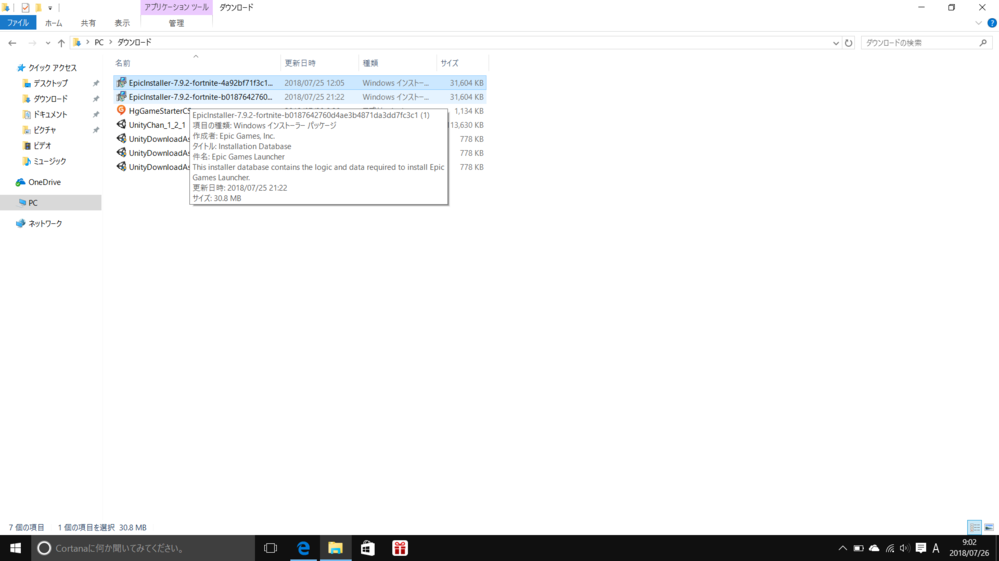Screen dimensions: 999x561
Task: Click PC in the address breadcrumb
Action: [x=99, y=42]
